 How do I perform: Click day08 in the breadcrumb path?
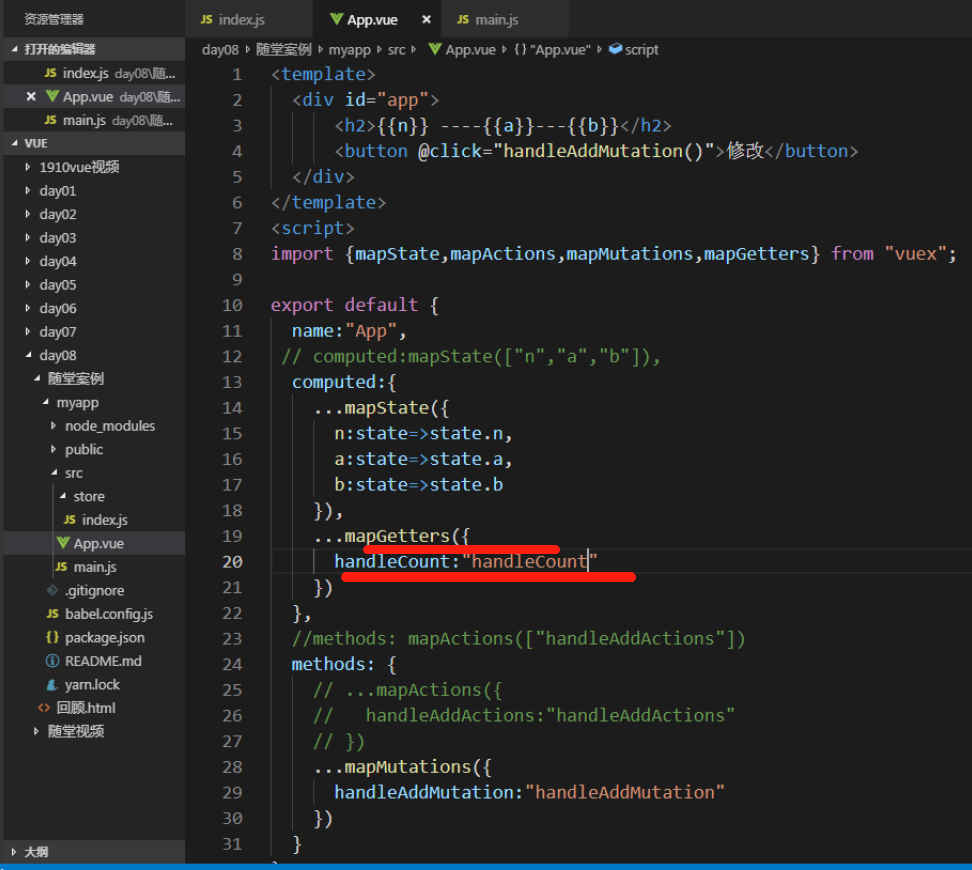(x=220, y=50)
